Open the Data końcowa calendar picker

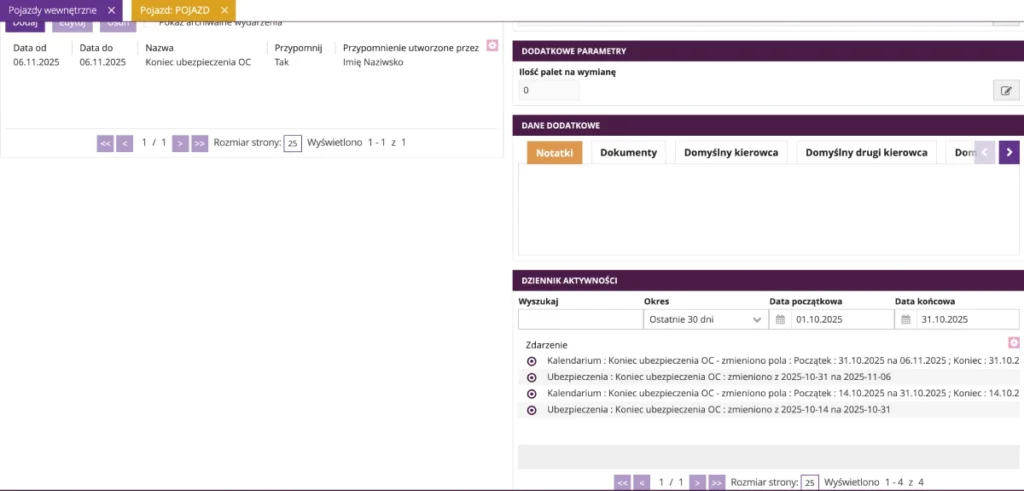click(x=905, y=320)
